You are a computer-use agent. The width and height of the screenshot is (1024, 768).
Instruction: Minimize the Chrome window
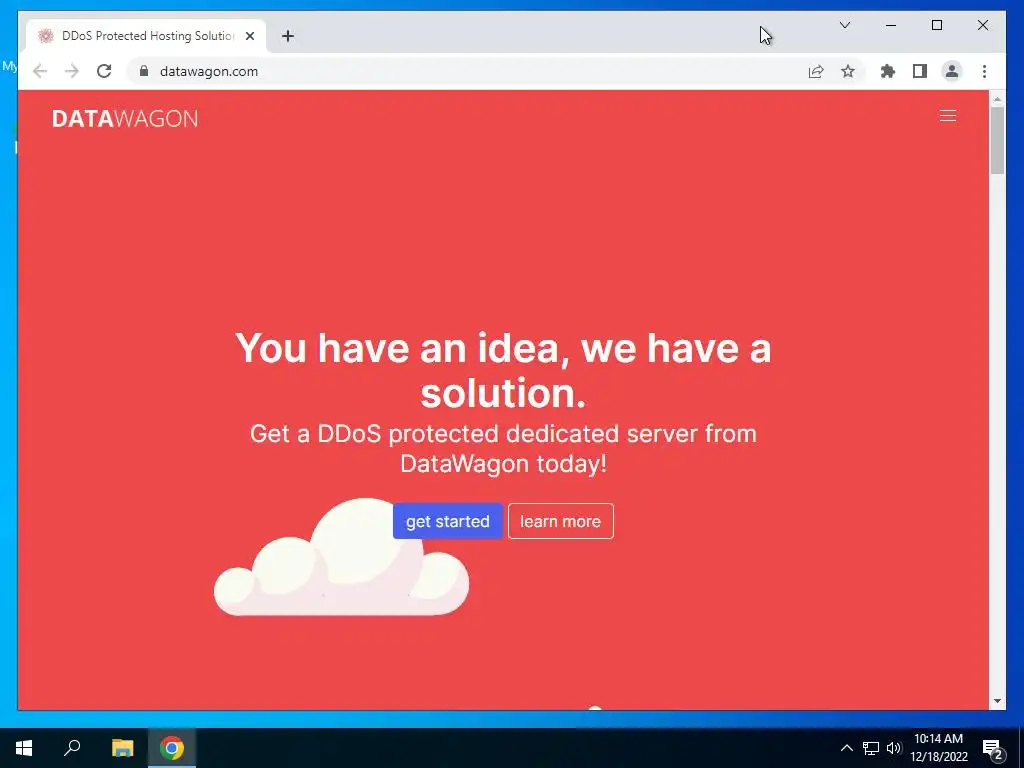click(891, 25)
